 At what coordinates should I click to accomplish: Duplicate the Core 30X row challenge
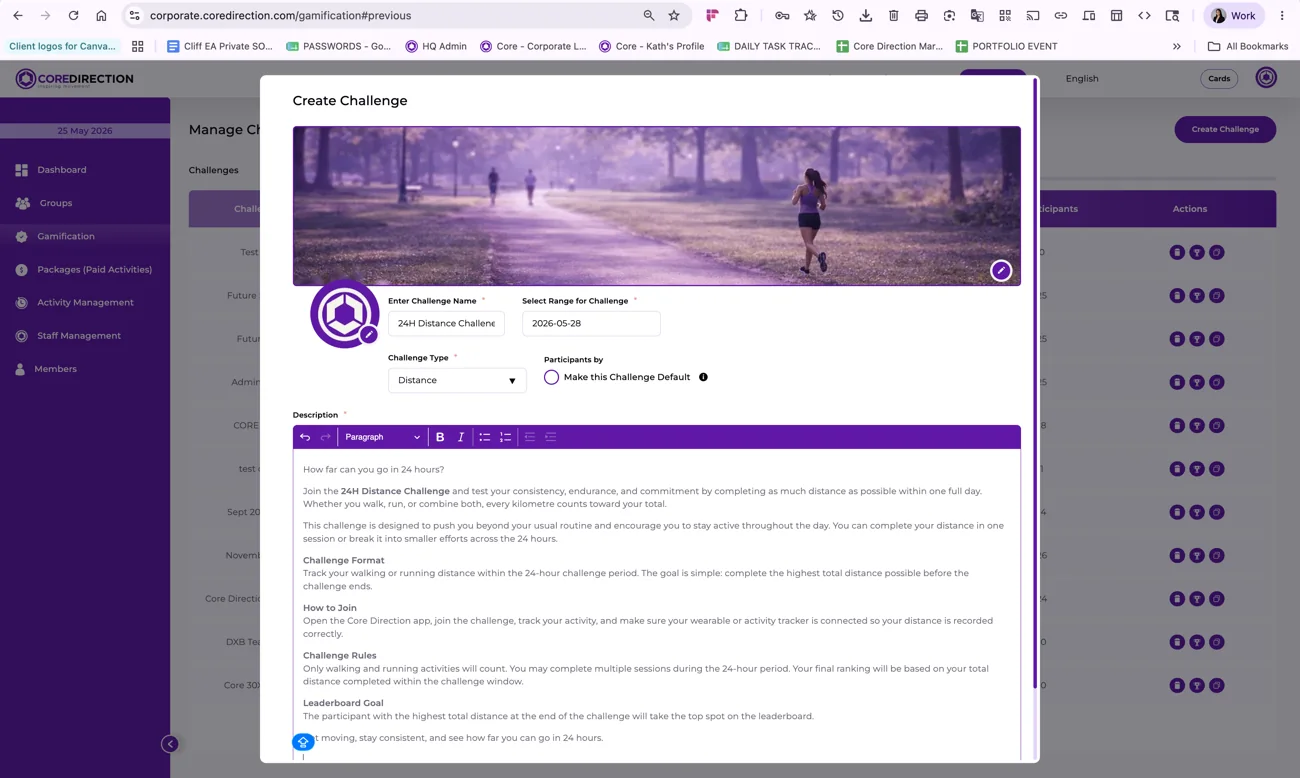[1217, 685]
